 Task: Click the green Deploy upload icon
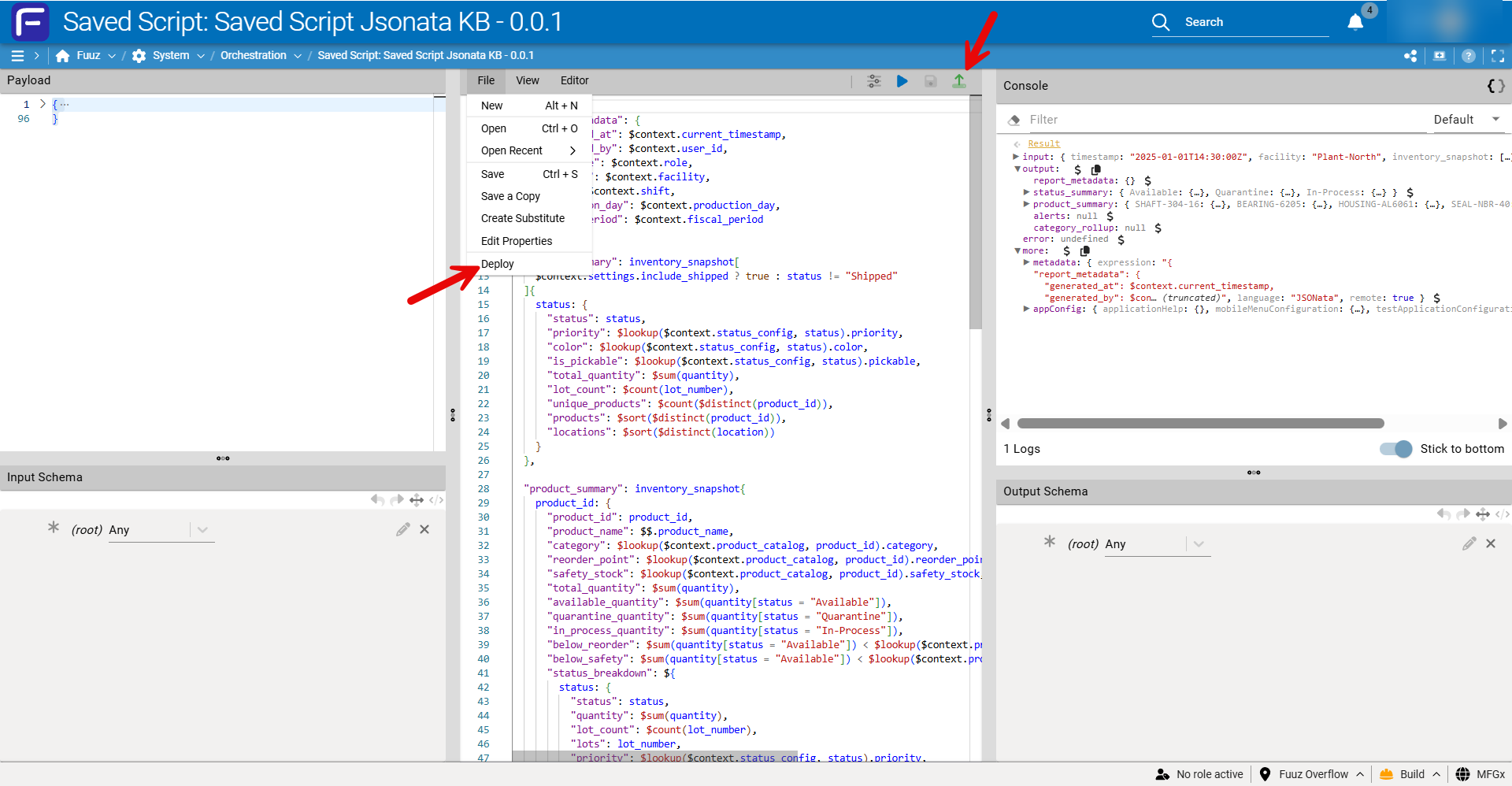click(958, 81)
